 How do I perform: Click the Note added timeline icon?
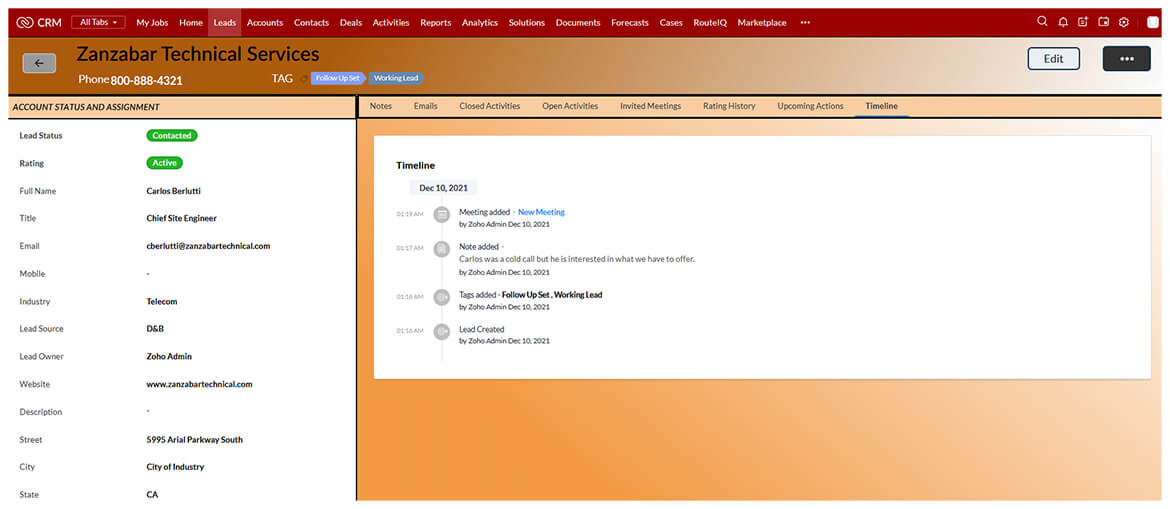coord(442,249)
